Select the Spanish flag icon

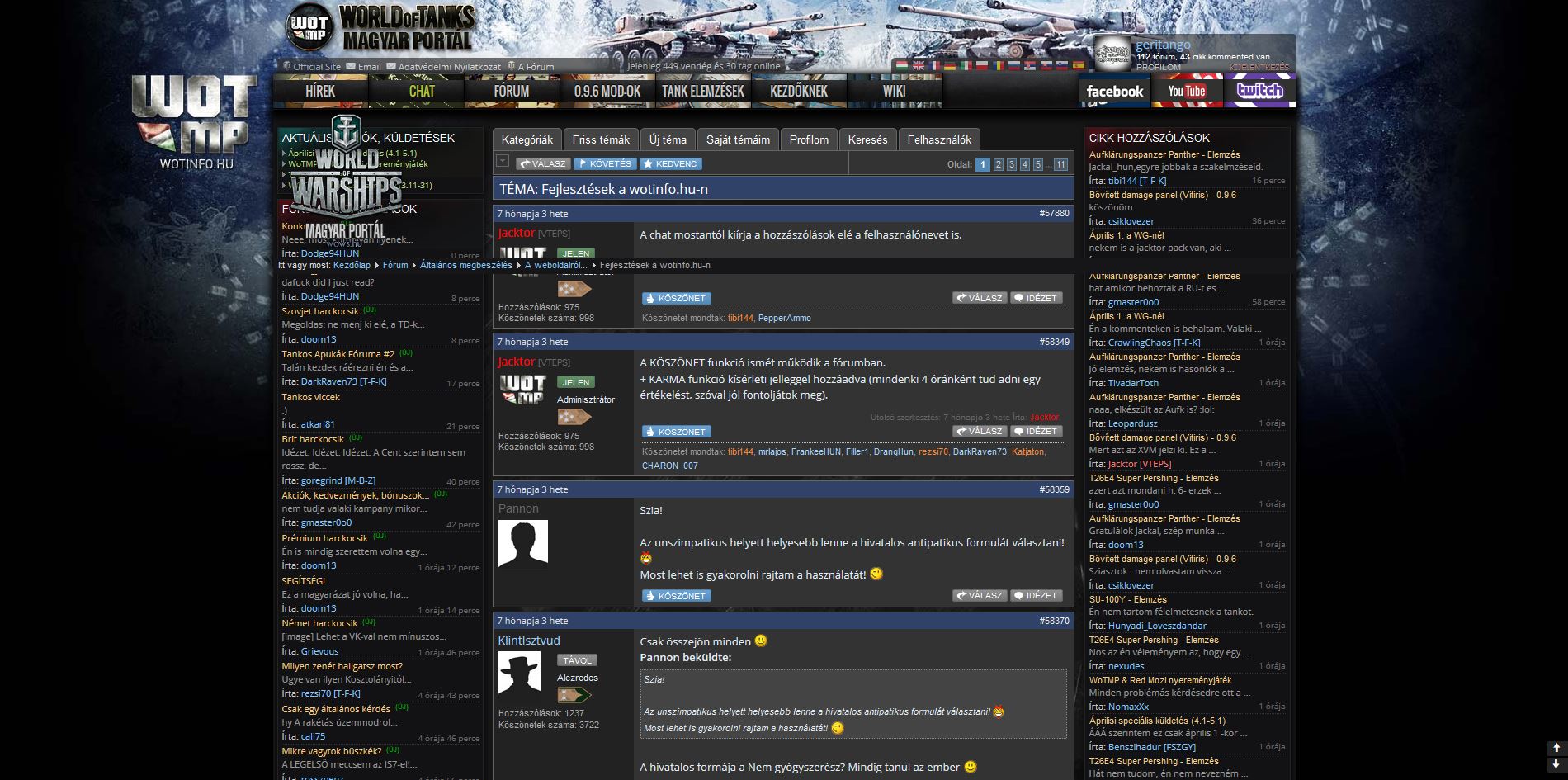pos(1079,65)
